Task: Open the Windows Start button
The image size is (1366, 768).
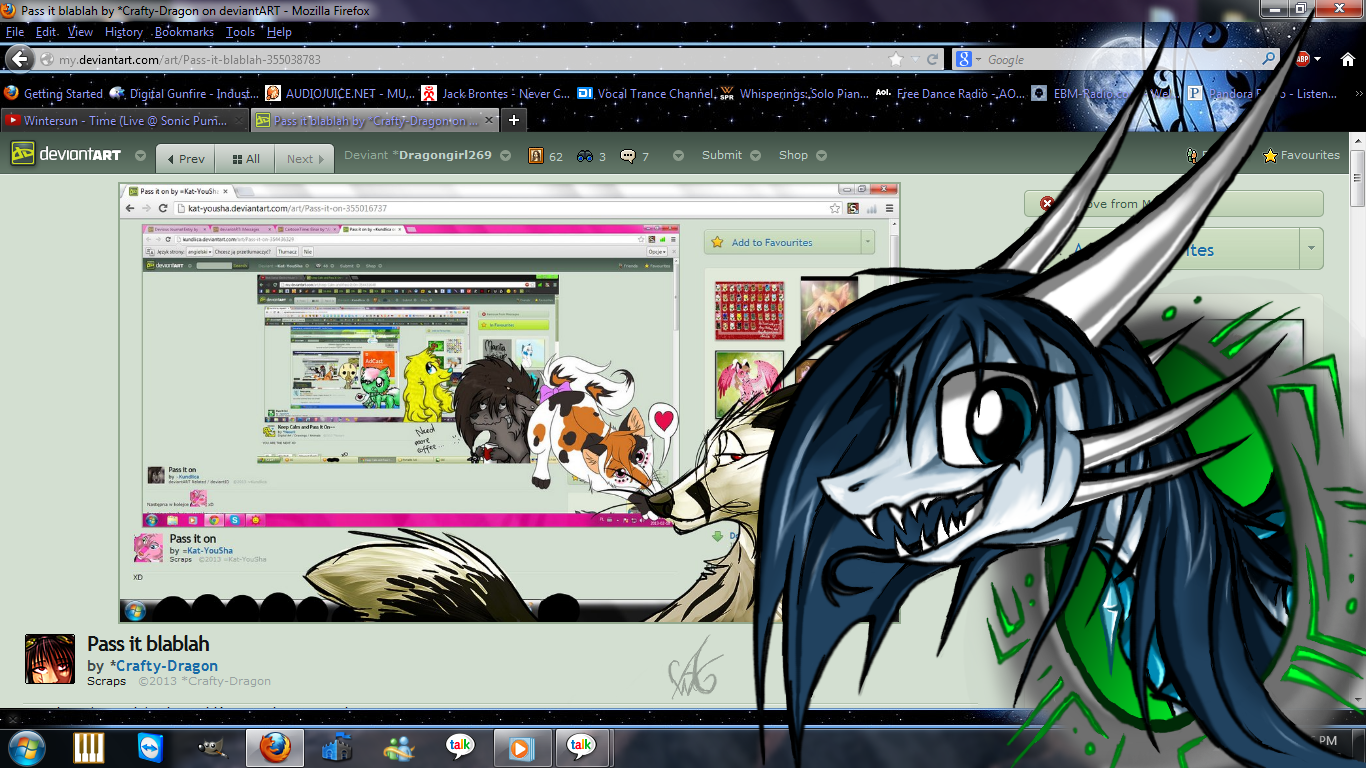Action: coord(25,746)
